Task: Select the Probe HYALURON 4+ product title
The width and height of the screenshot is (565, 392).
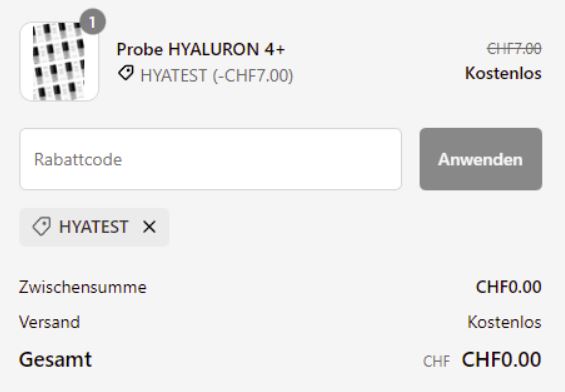Action: click(x=201, y=49)
